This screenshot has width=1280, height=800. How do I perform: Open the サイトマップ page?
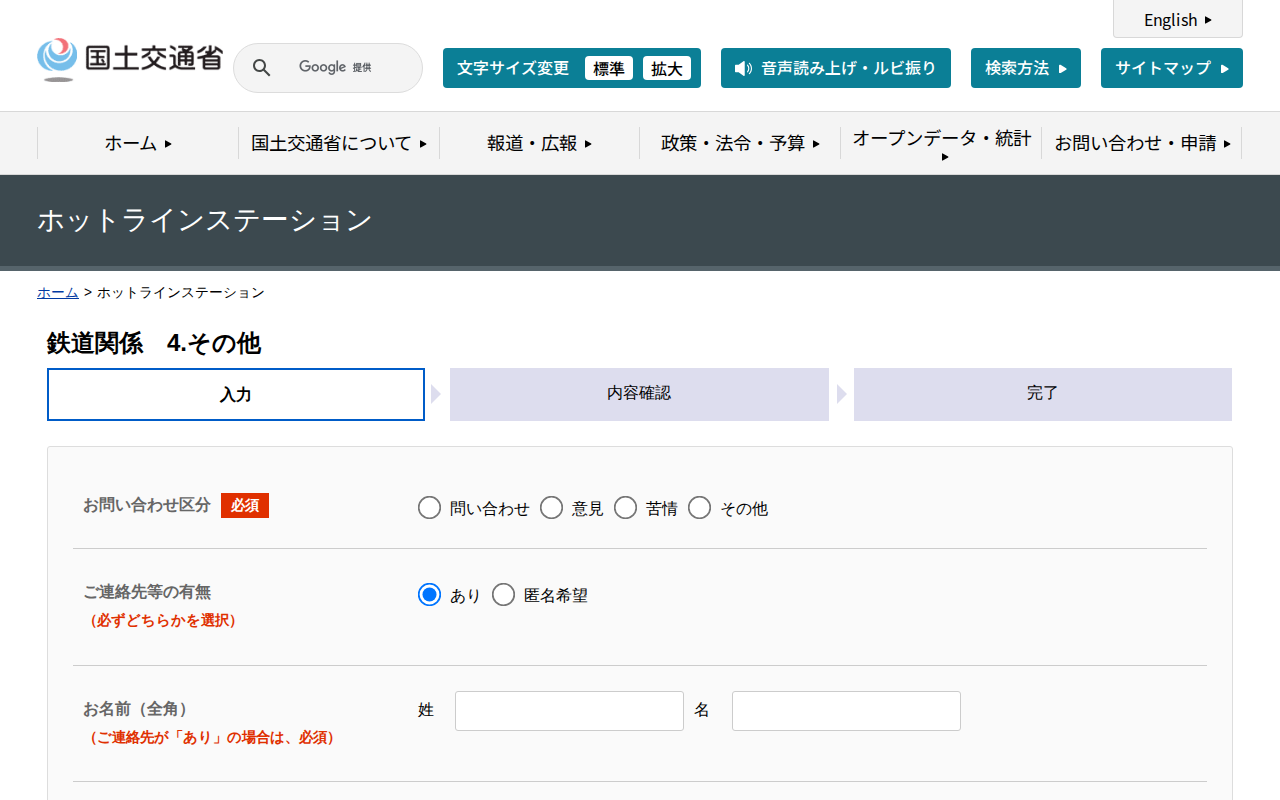tap(1172, 68)
